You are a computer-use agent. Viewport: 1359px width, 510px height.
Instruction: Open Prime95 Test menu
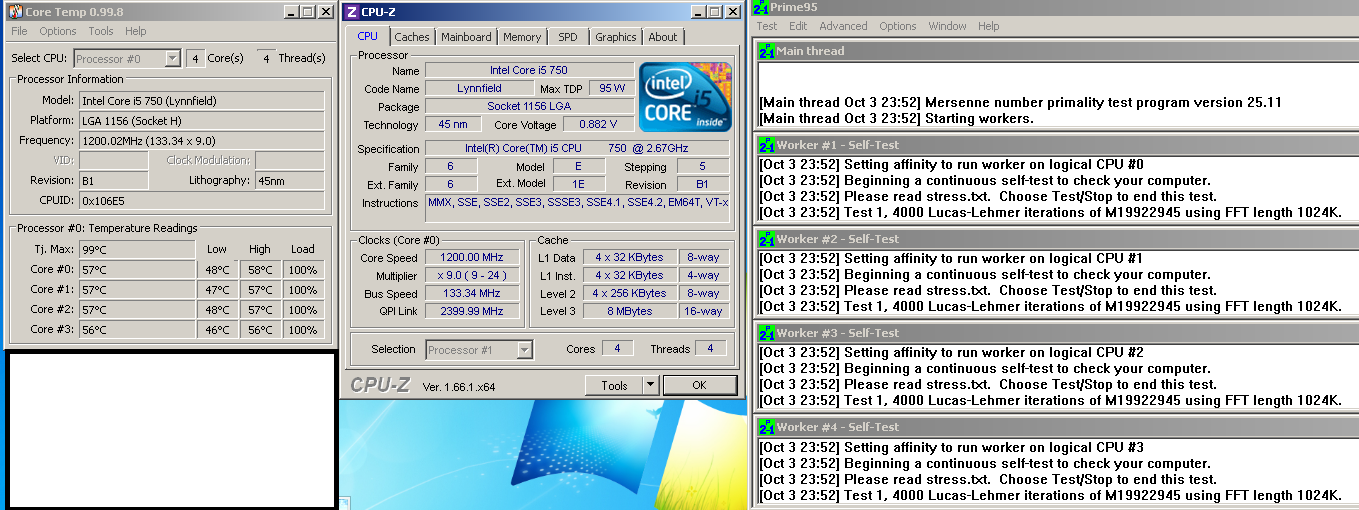pos(767,26)
